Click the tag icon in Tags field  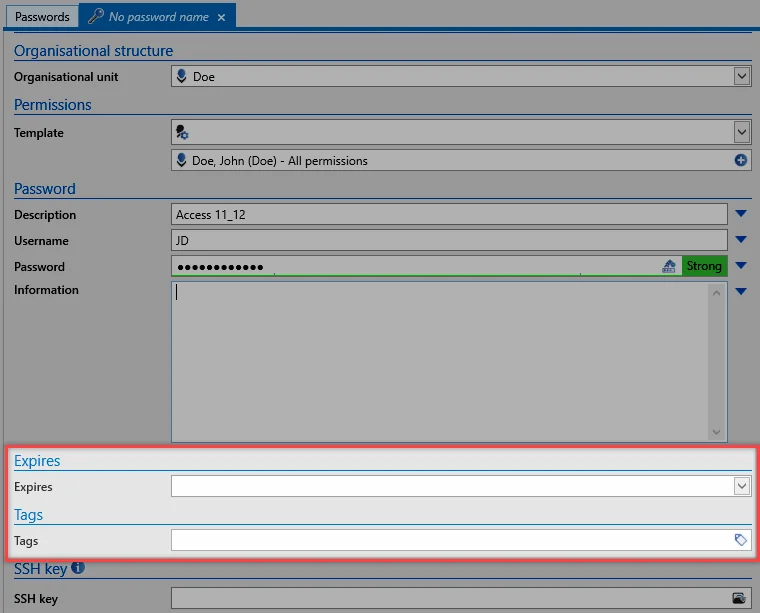[740, 540]
